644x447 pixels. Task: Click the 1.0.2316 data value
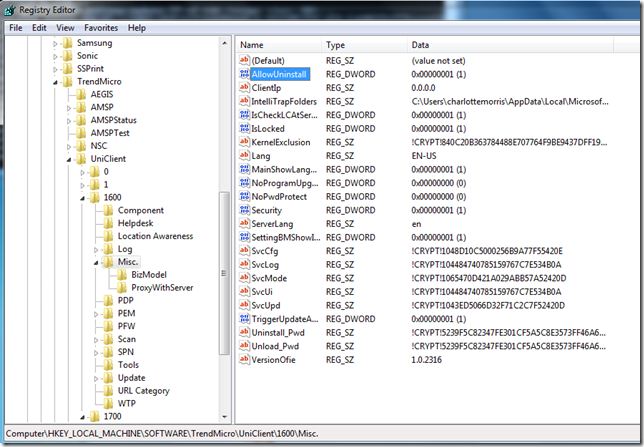[426, 359]
